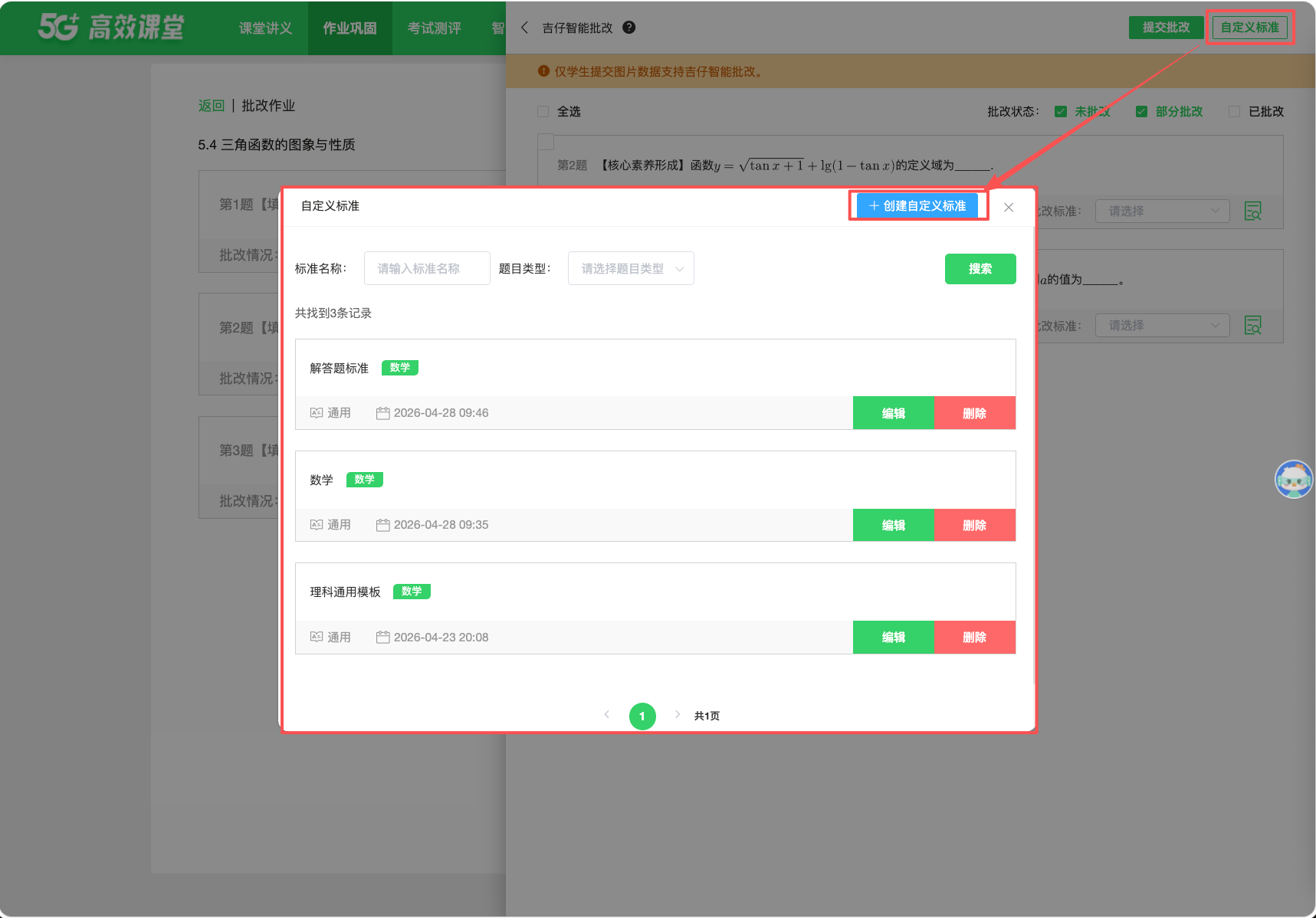Open the robot mascot assistant icon
Screen dimensions: 1316x918
[1293, 479]
